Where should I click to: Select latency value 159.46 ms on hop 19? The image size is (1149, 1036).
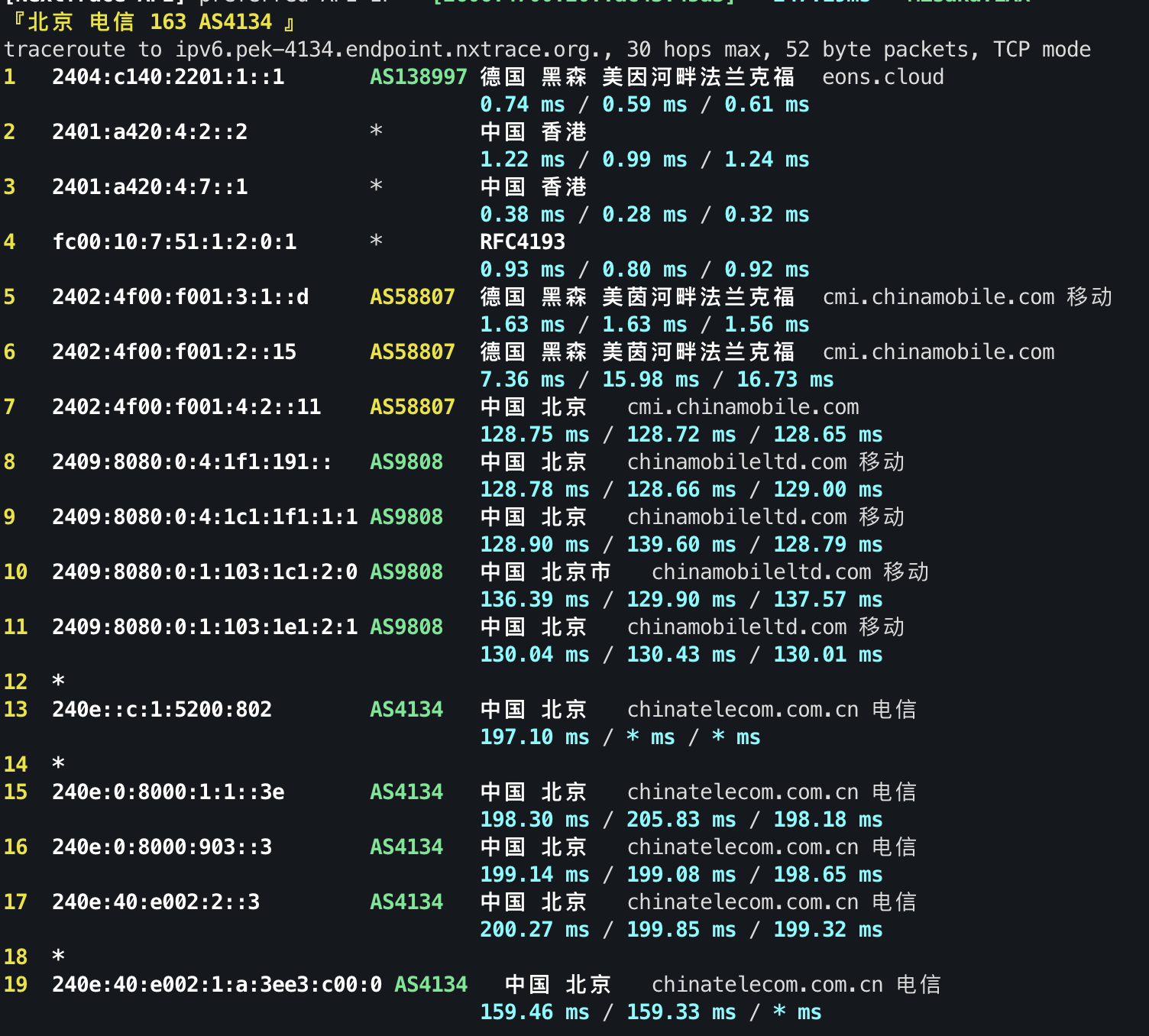tap(533, 1012)
